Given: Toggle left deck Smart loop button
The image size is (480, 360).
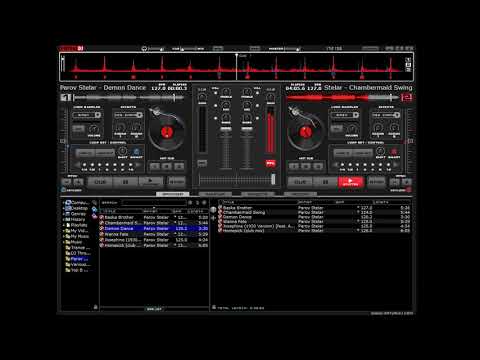Looking at the screenshot, I should pos(136,152).
